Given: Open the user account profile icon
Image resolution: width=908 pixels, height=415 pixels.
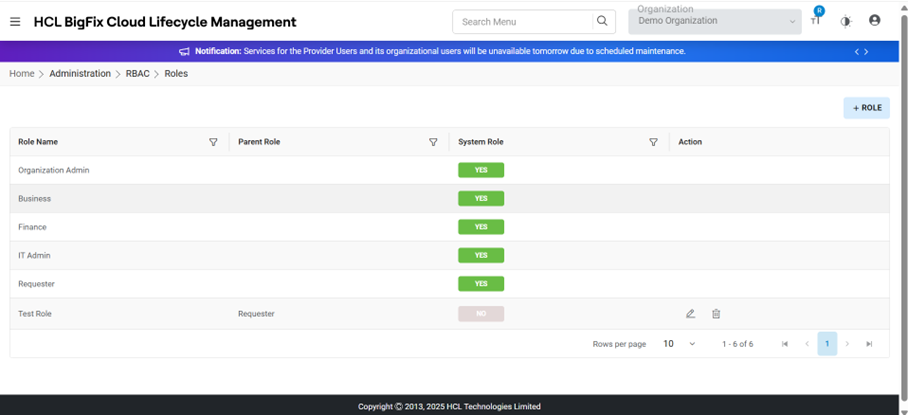Looking at the screenshot, I should point(874,20).
